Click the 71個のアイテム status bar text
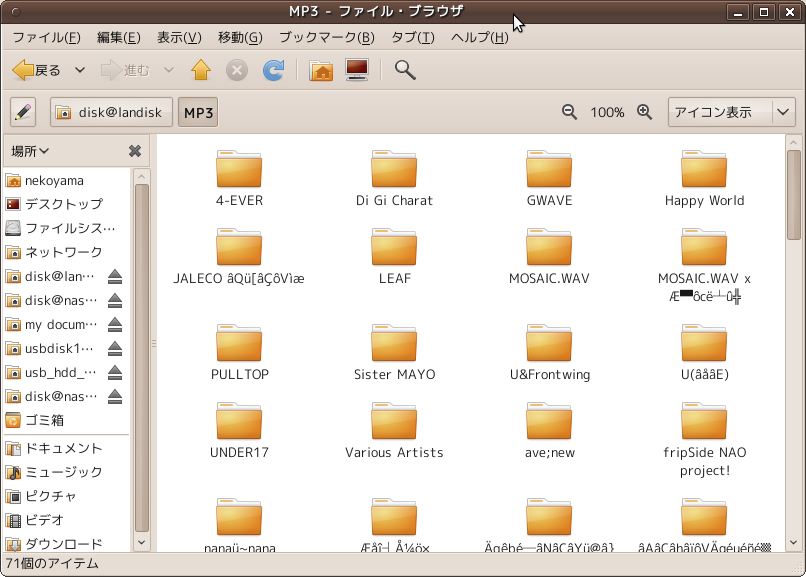This screenshot has width=806, height=577. tap(52, 564)
